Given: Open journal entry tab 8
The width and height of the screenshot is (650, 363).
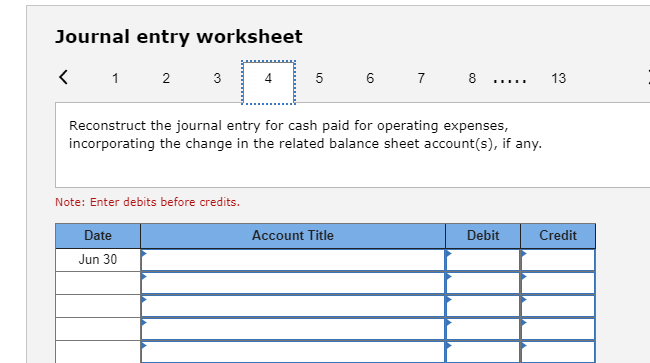Looking at the screenshot, I should coord(472,78).
